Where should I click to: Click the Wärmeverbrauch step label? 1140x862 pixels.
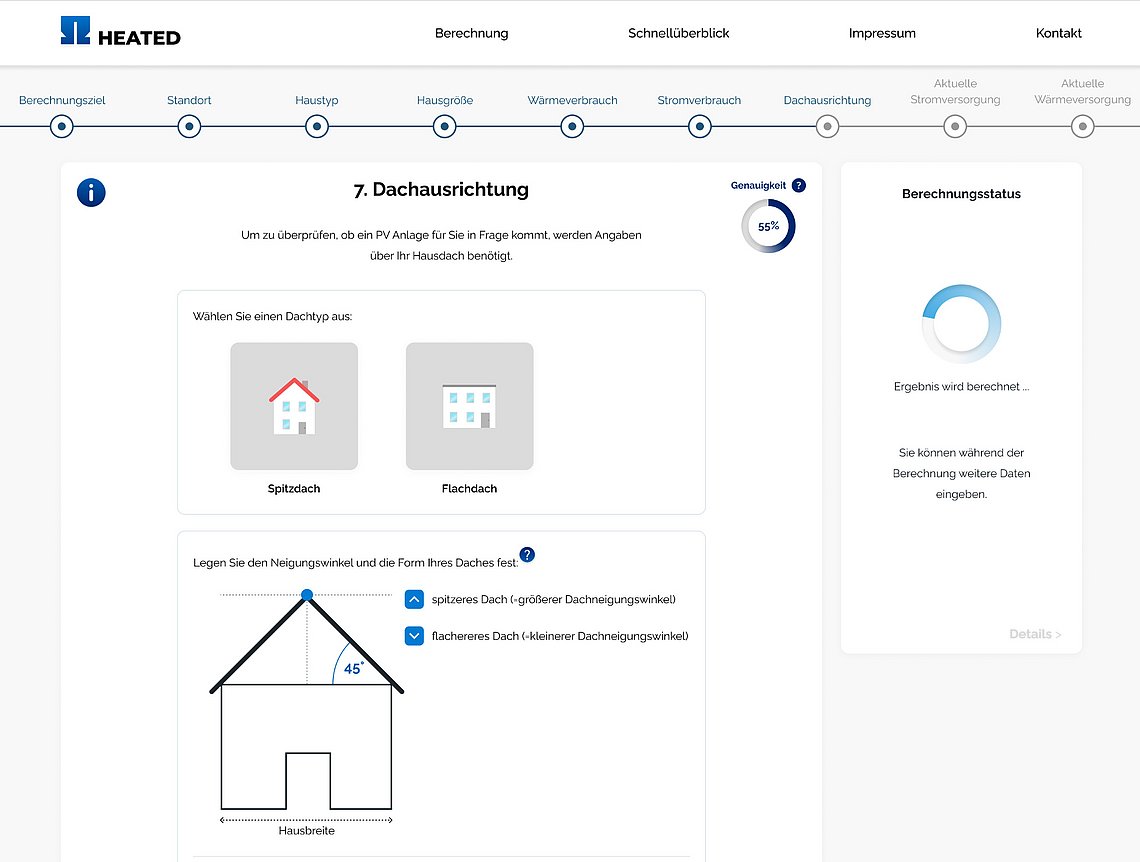pos(572,100)
